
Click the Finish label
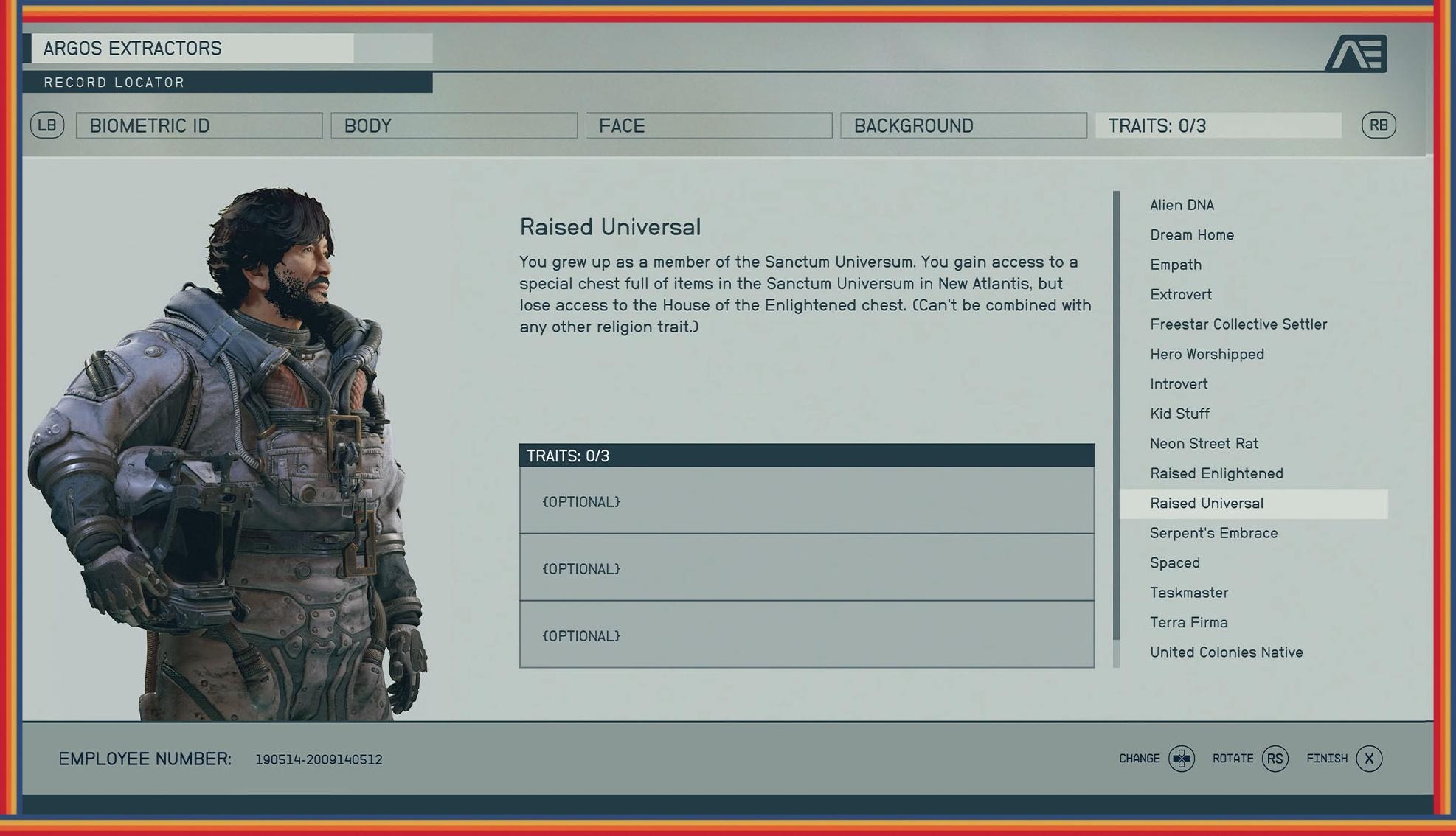click(x=1326, y=759)
